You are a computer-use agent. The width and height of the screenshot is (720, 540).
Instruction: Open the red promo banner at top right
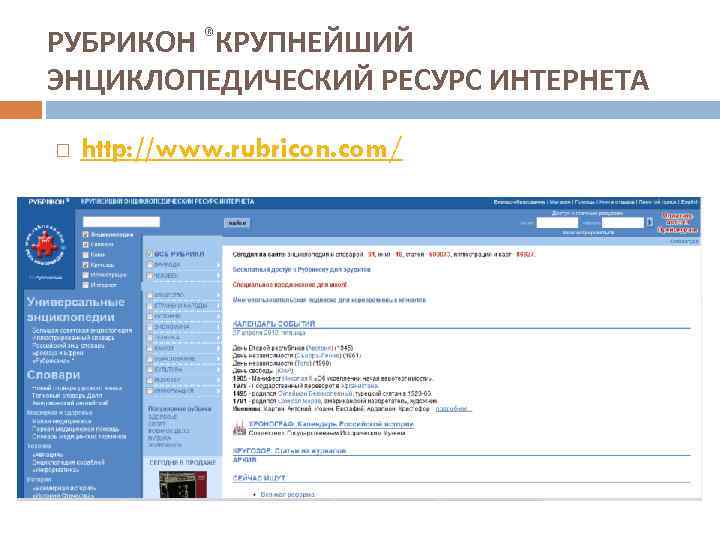point(678,222)
